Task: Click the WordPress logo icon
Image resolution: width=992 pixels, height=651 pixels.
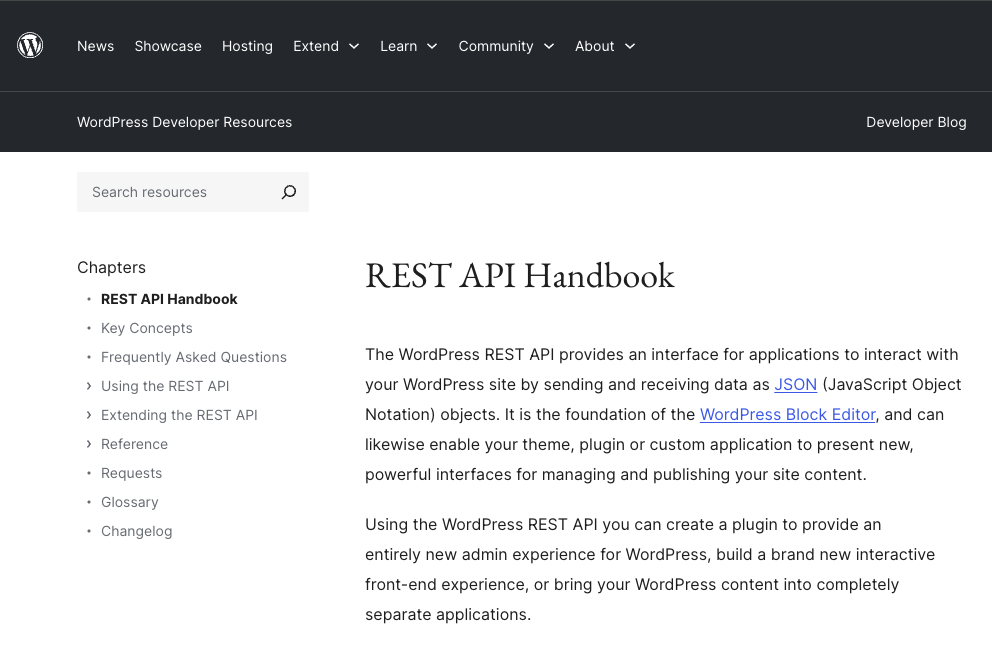Action: [30, 46]
